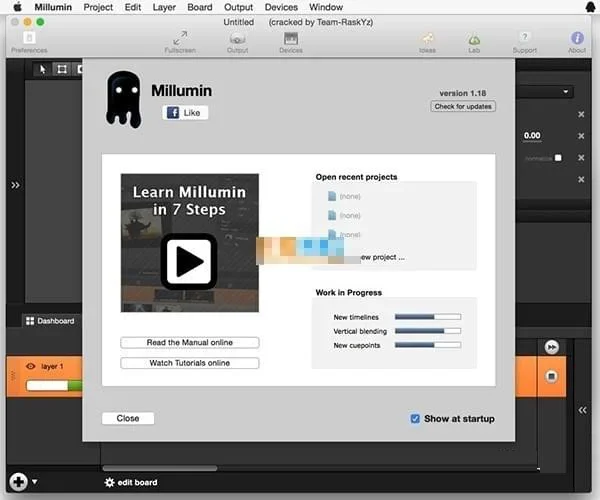The width and height of the screenshot is (600, 500).
Task: Open the dropdown arrow beside plus button
Action: click(x=35, y=482)
